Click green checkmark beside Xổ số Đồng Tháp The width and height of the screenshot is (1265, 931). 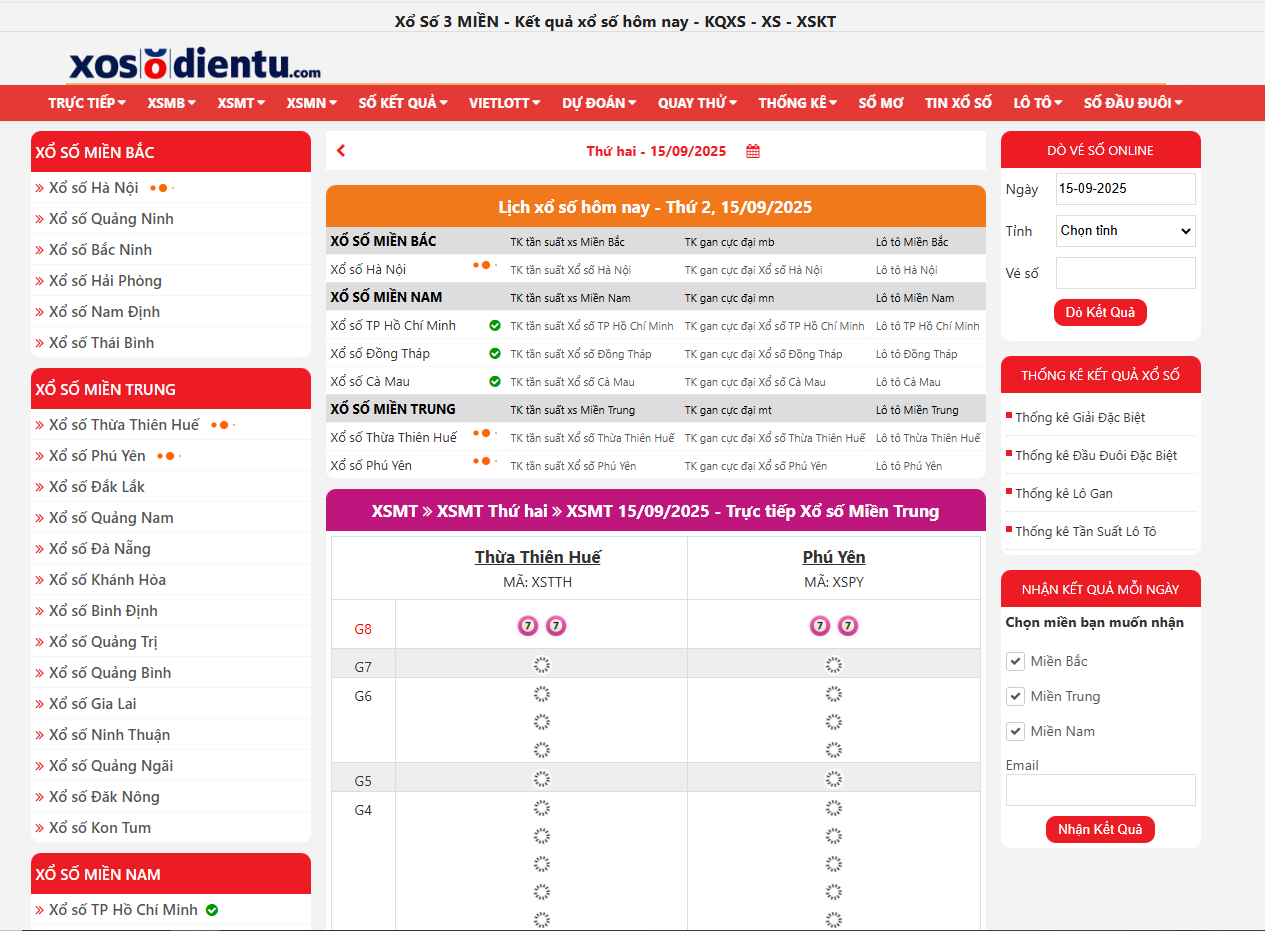(x=495, y=354)
